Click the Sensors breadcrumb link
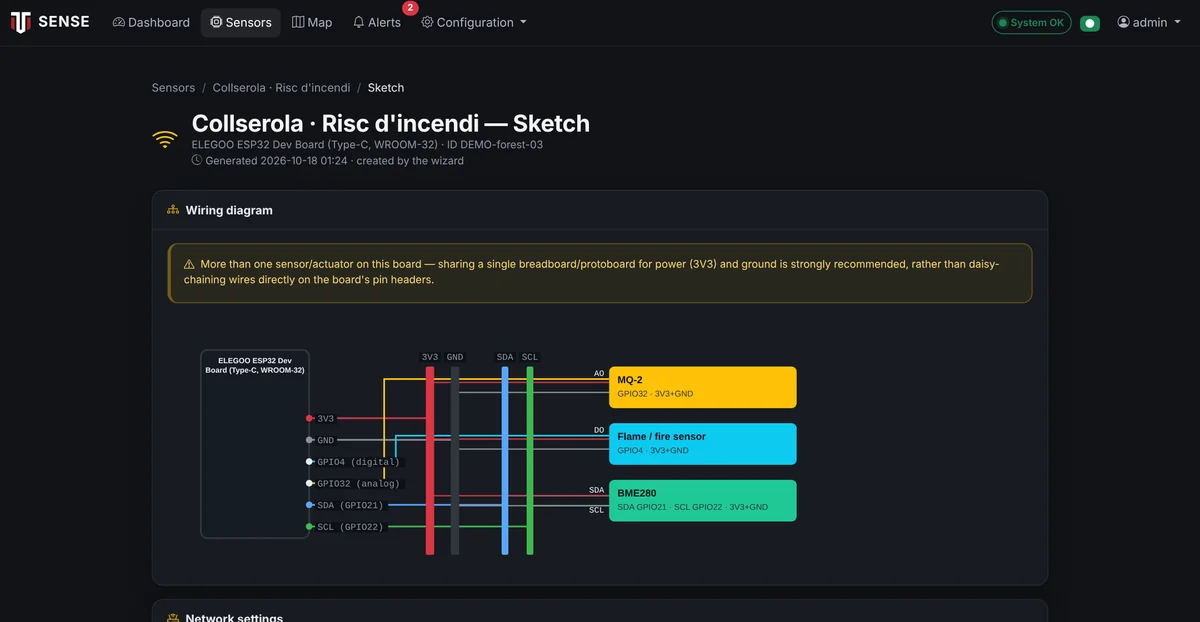 point(173,88)
